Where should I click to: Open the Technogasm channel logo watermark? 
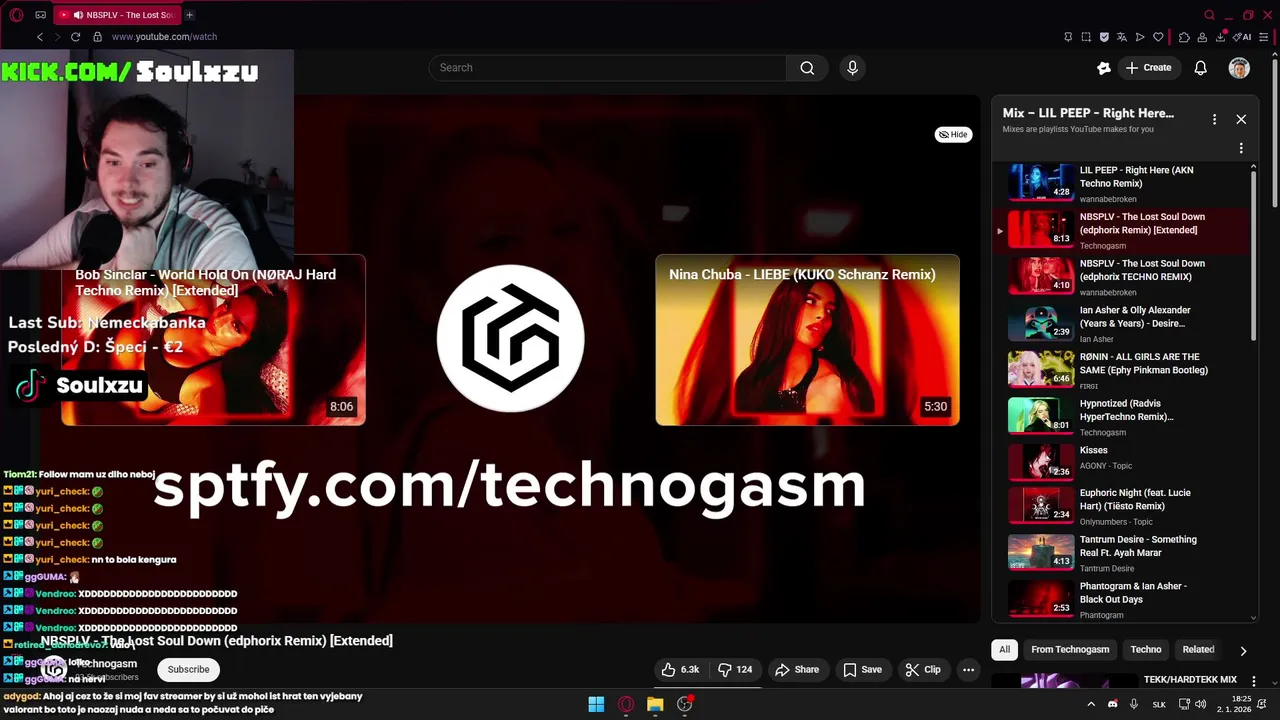511,339
